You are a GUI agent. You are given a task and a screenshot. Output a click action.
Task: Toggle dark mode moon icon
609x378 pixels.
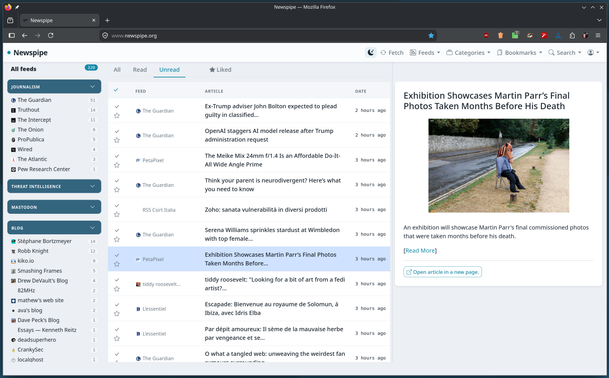(x=371, y=52)
